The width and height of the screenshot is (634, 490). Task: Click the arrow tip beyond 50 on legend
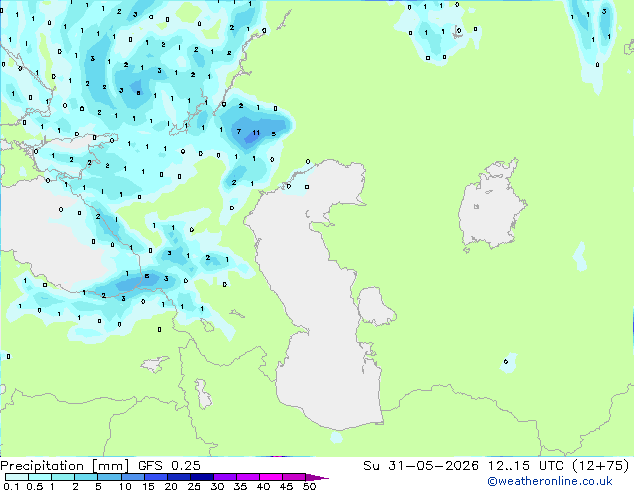(317, 477)
